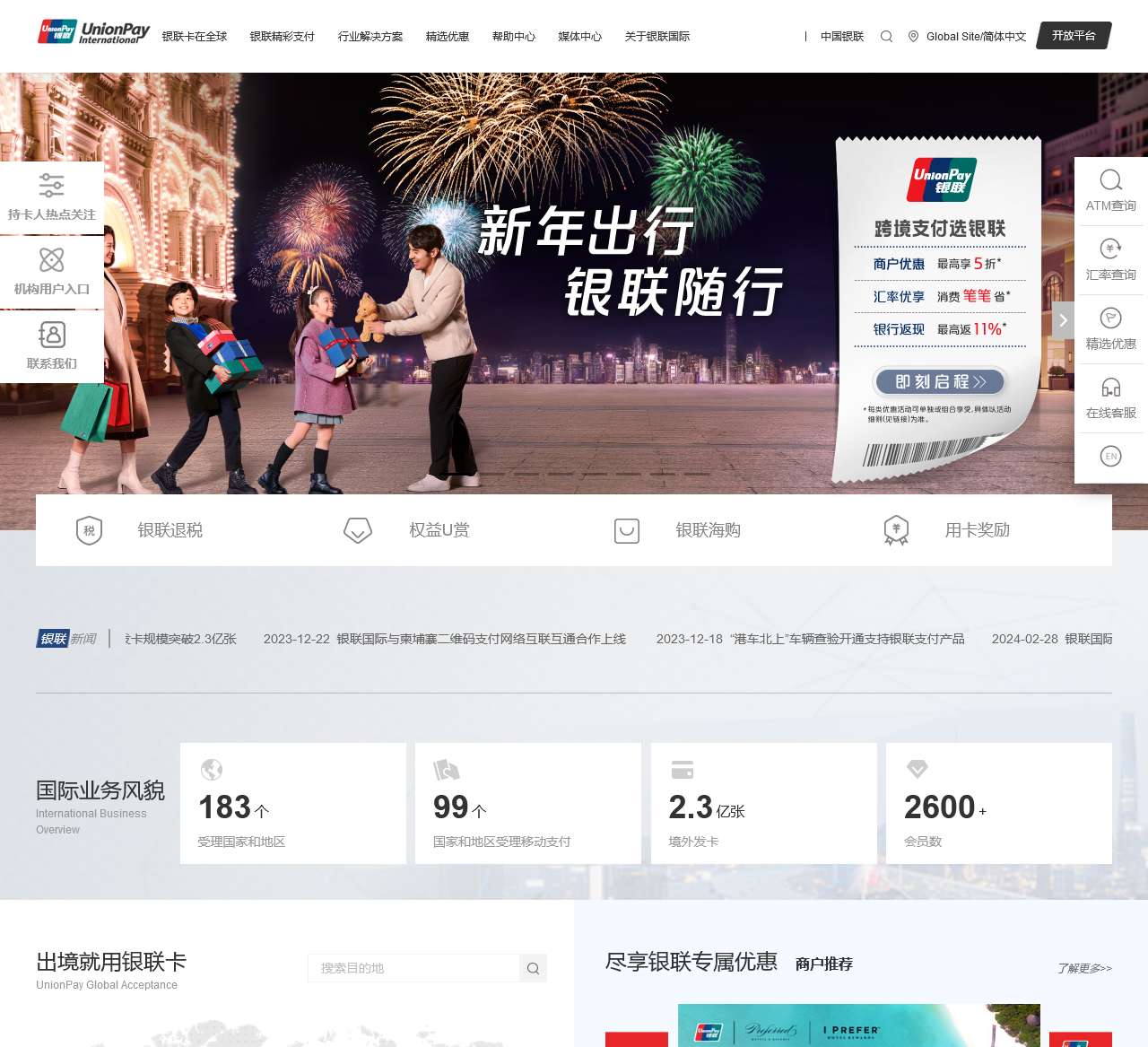Click the 境外发卡 caption
1148x1047 pixels.
coord(693,842)
